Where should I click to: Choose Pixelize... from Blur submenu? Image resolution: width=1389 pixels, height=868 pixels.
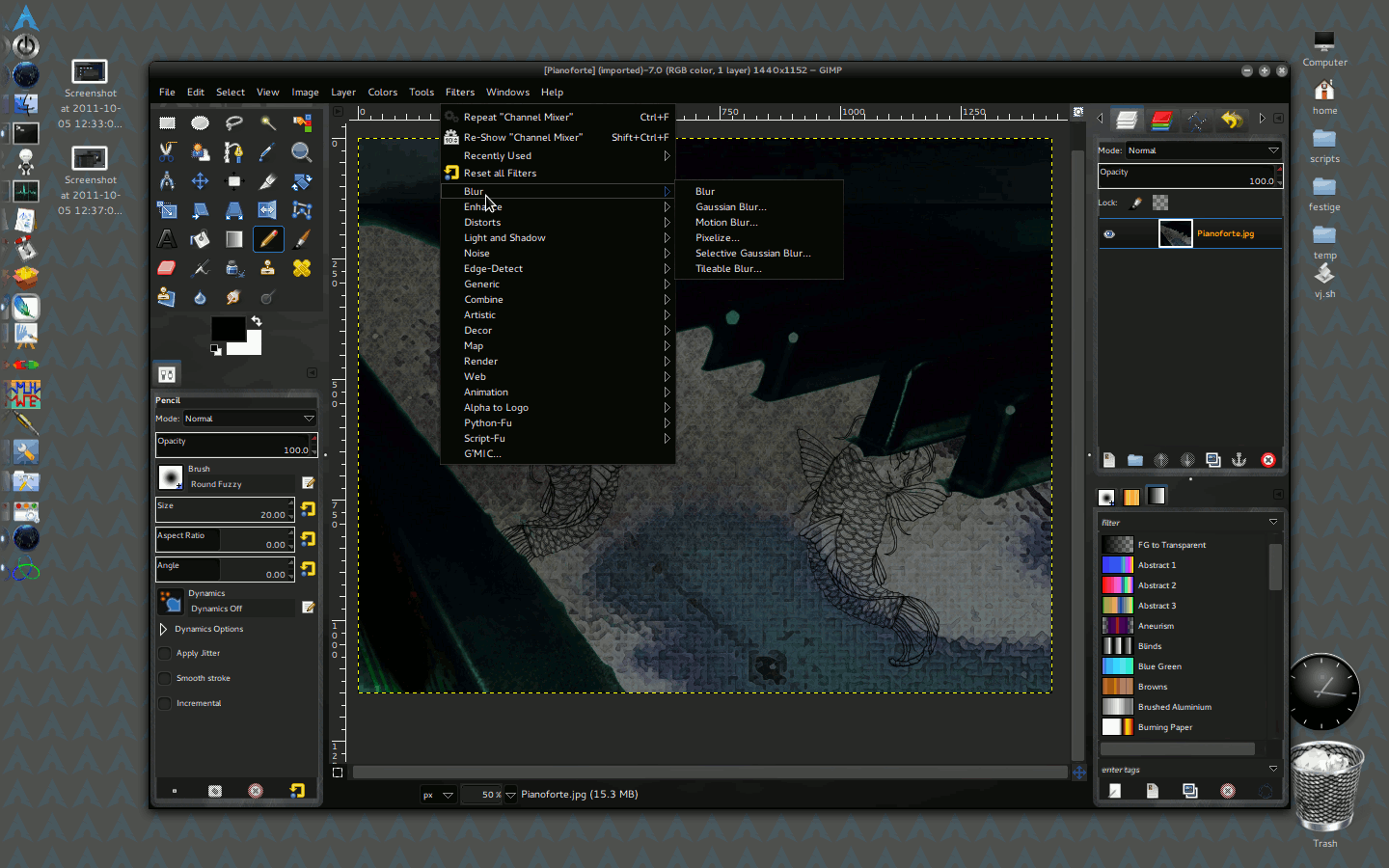[x=718, y=237]
